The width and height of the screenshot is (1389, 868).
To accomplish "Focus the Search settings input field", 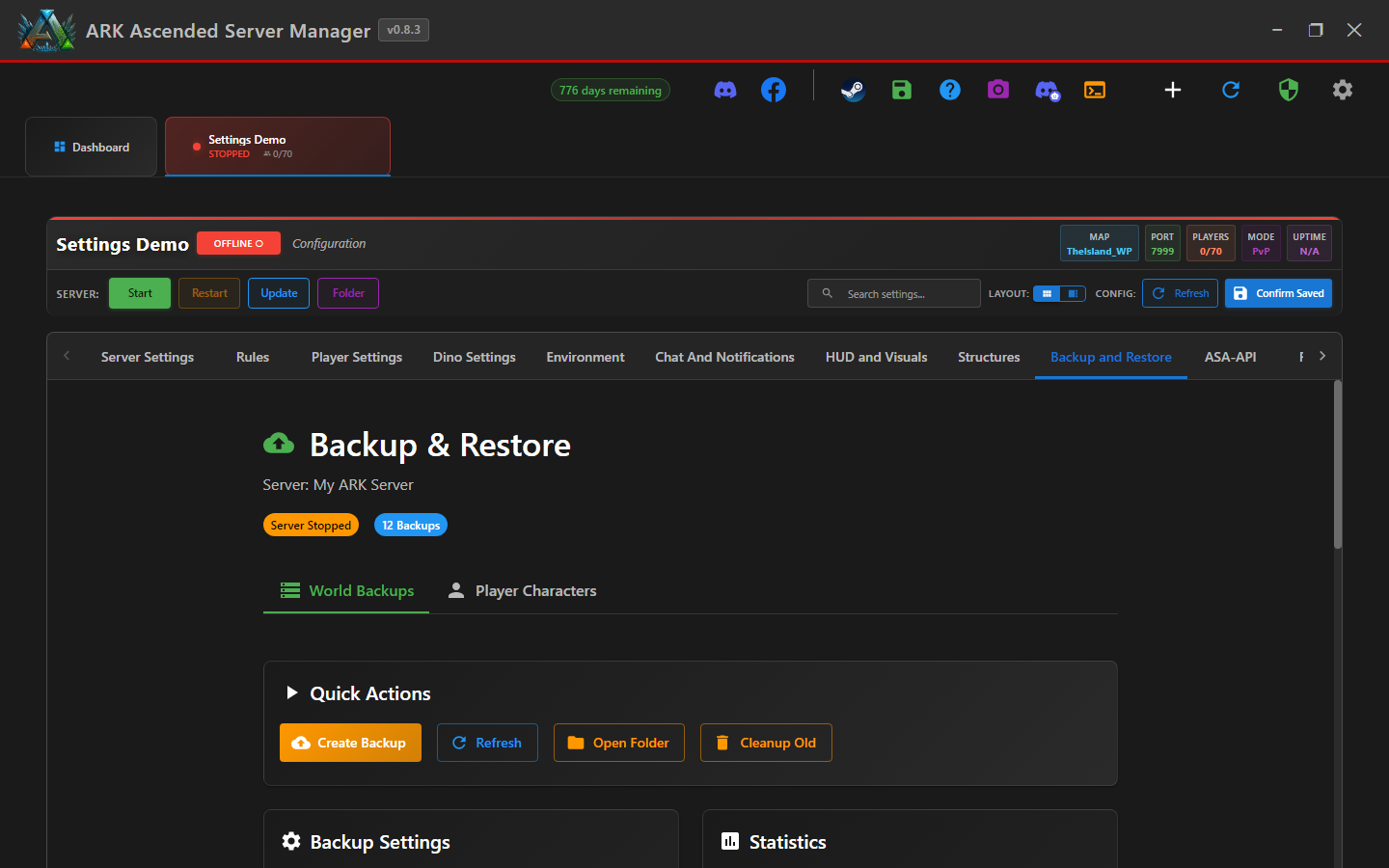I will 894,293.
